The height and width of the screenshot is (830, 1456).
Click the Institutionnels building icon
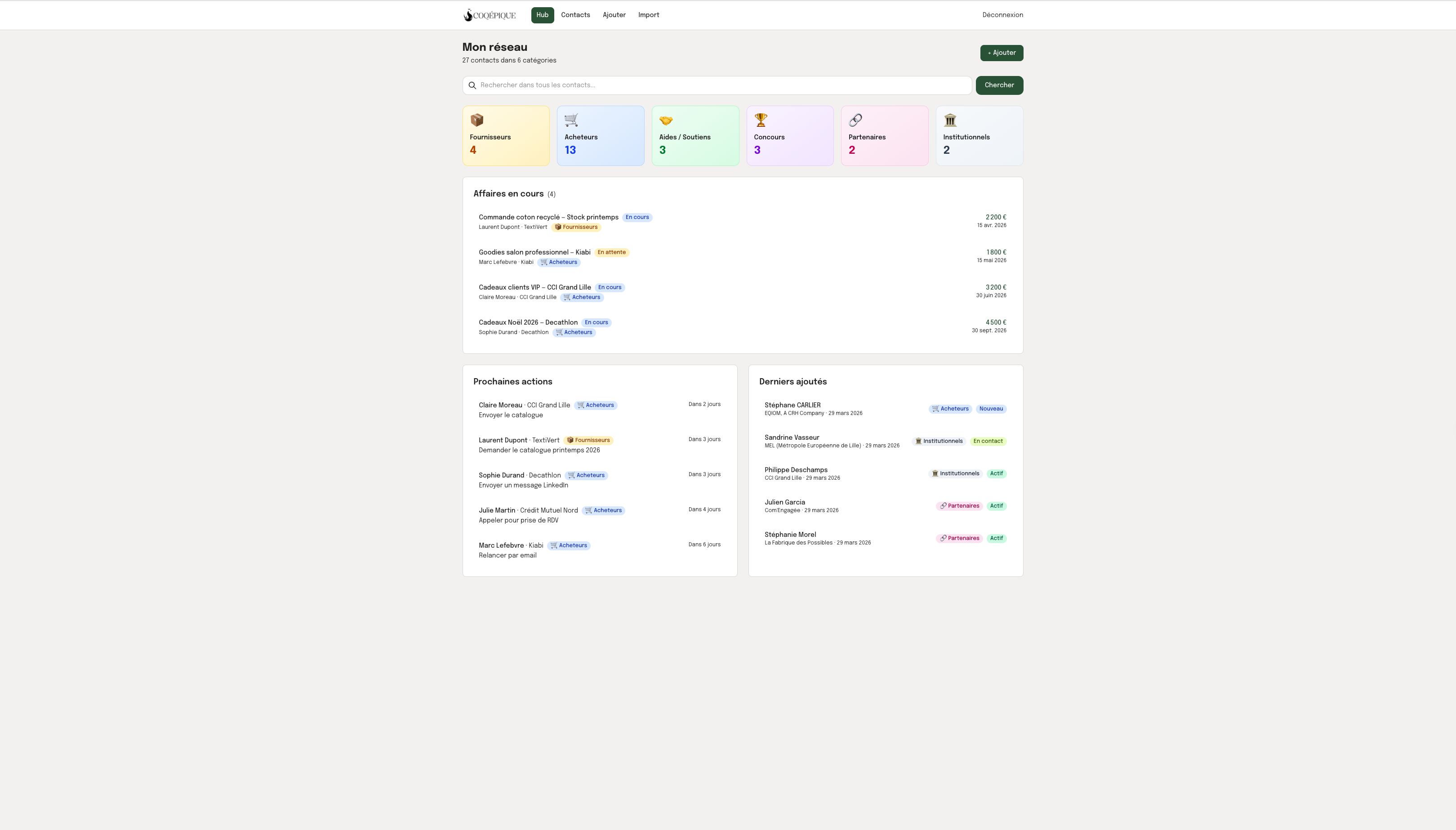[x=950, y=120]
